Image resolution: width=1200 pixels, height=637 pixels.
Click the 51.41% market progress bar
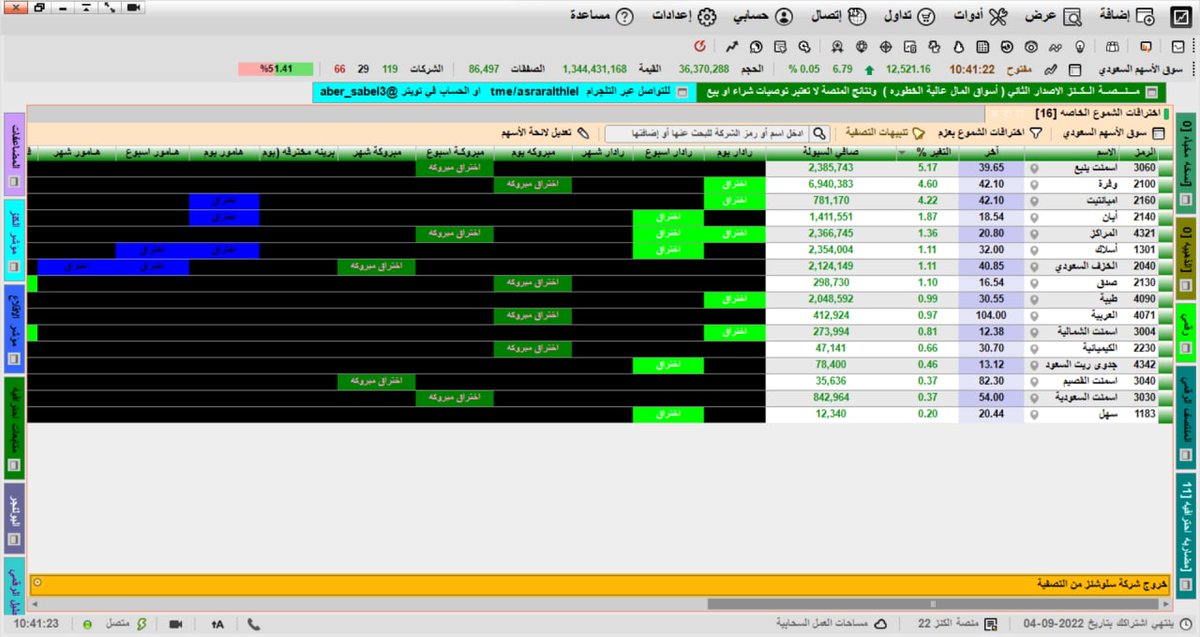pyautogui.click(x=275, y=70)
